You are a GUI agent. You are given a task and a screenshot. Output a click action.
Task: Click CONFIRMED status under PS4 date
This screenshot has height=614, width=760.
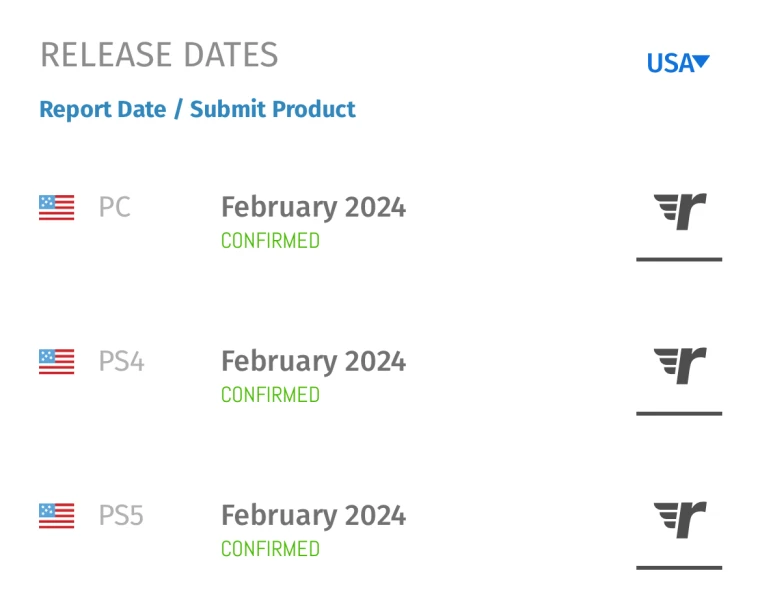click(270, 395)
